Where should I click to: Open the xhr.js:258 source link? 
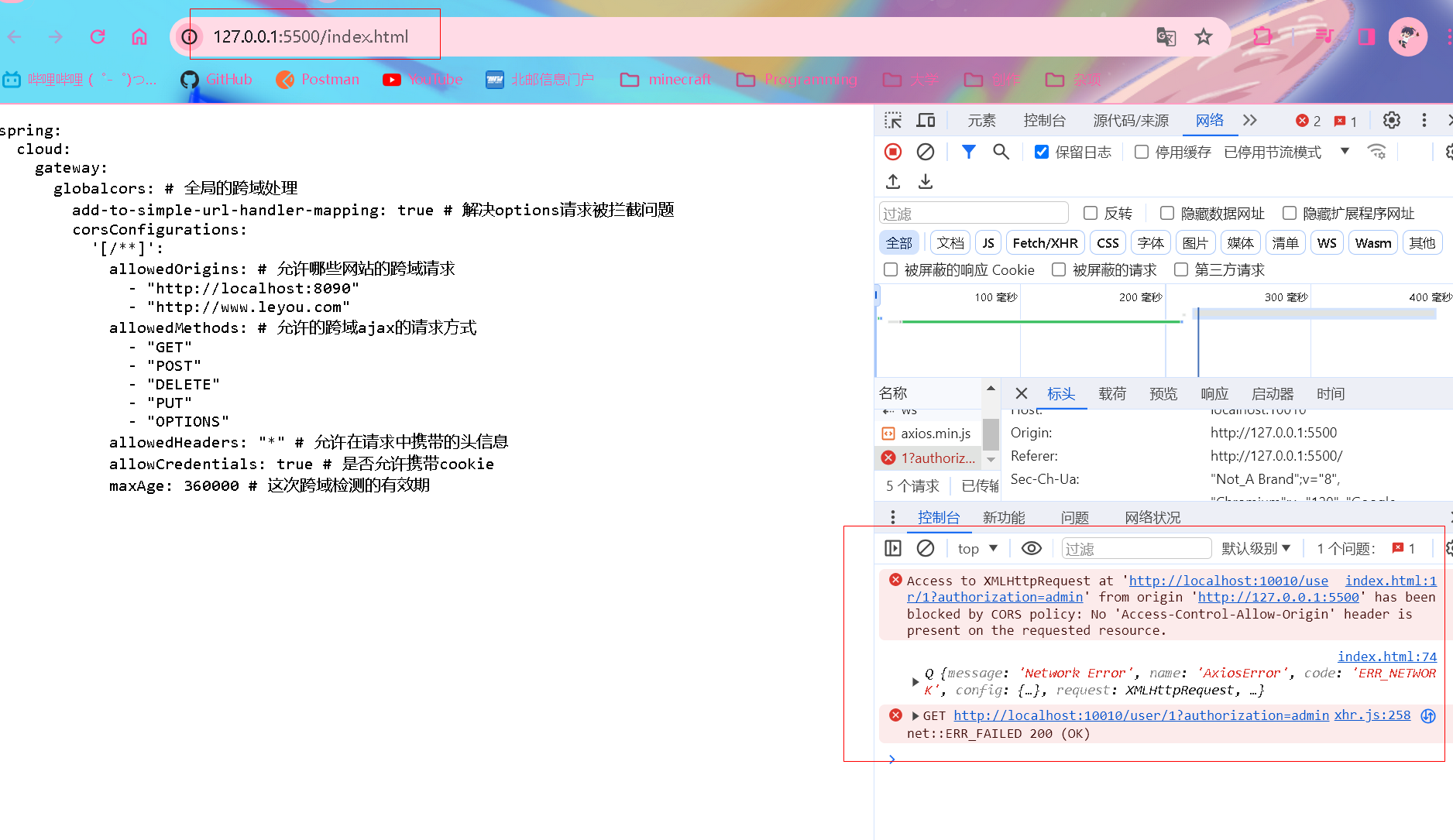(1372, 715)
